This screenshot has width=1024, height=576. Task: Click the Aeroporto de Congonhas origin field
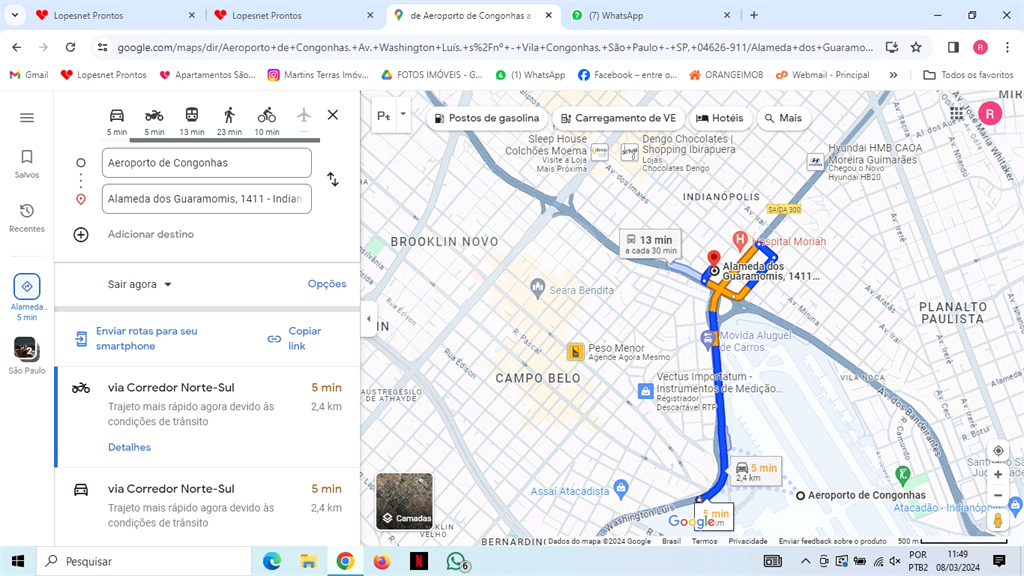tap(207, 163)
